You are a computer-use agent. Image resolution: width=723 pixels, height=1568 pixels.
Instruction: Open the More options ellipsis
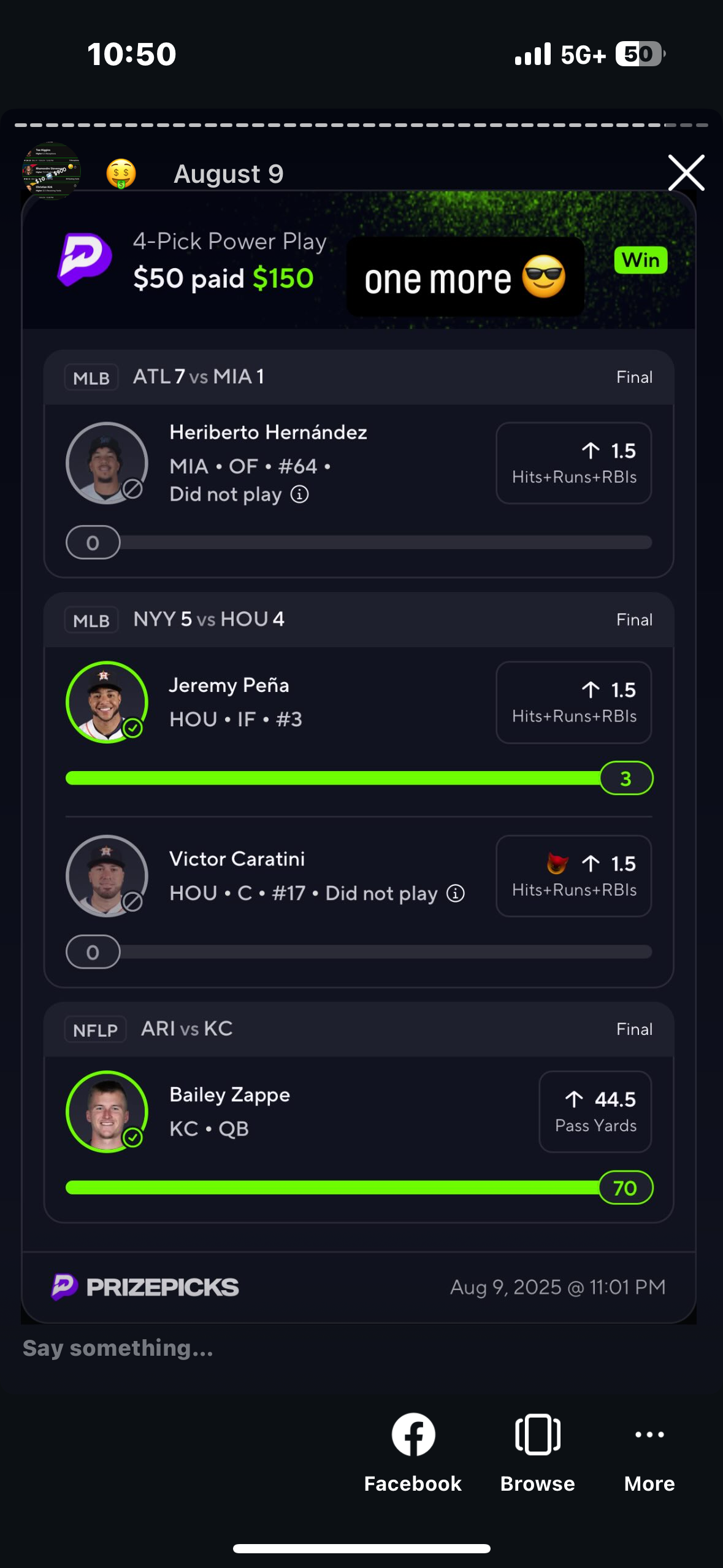pyautogui.click(x=649, y=1434)
